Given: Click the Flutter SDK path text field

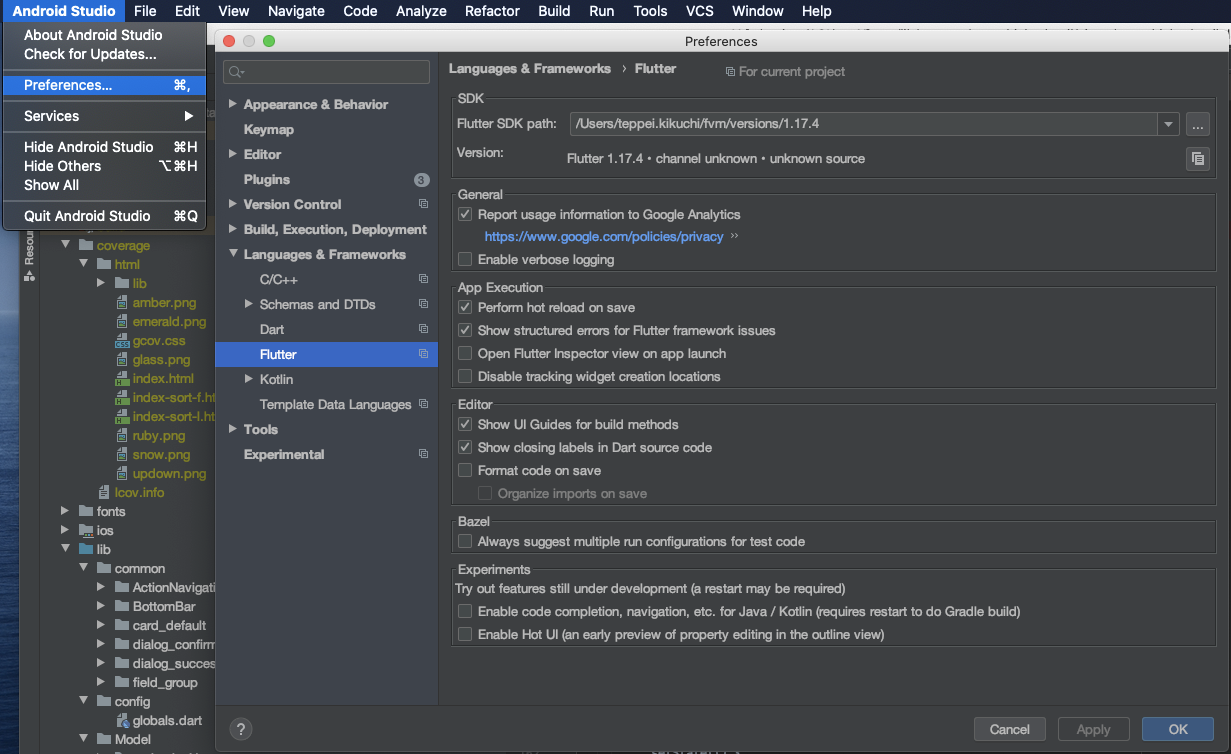Looking at the screenshot, I should 863,124.
